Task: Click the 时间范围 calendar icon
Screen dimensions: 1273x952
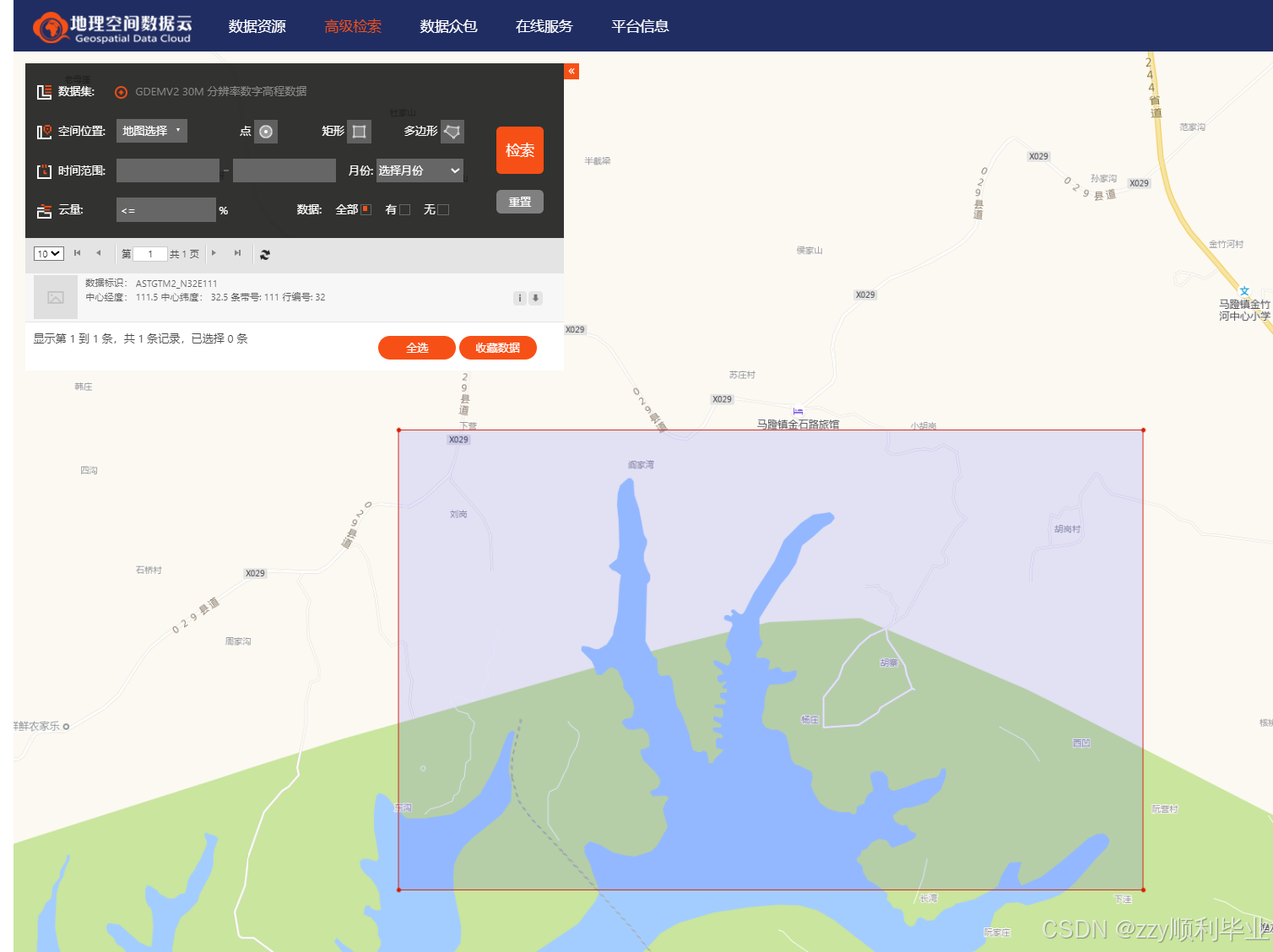Action: click(x=44, y=171)
